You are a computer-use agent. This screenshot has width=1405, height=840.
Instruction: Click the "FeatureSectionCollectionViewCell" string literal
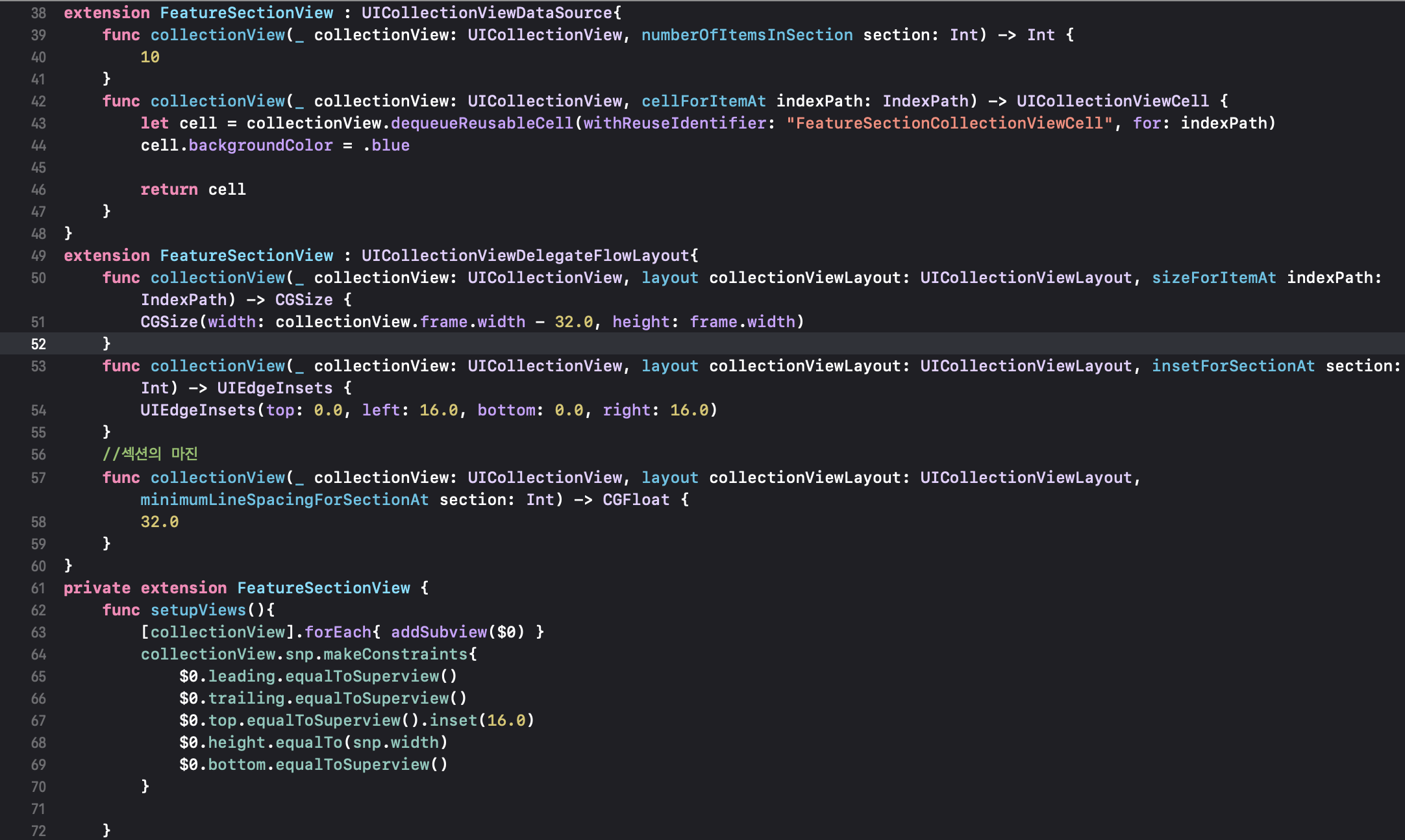[949, 123]
